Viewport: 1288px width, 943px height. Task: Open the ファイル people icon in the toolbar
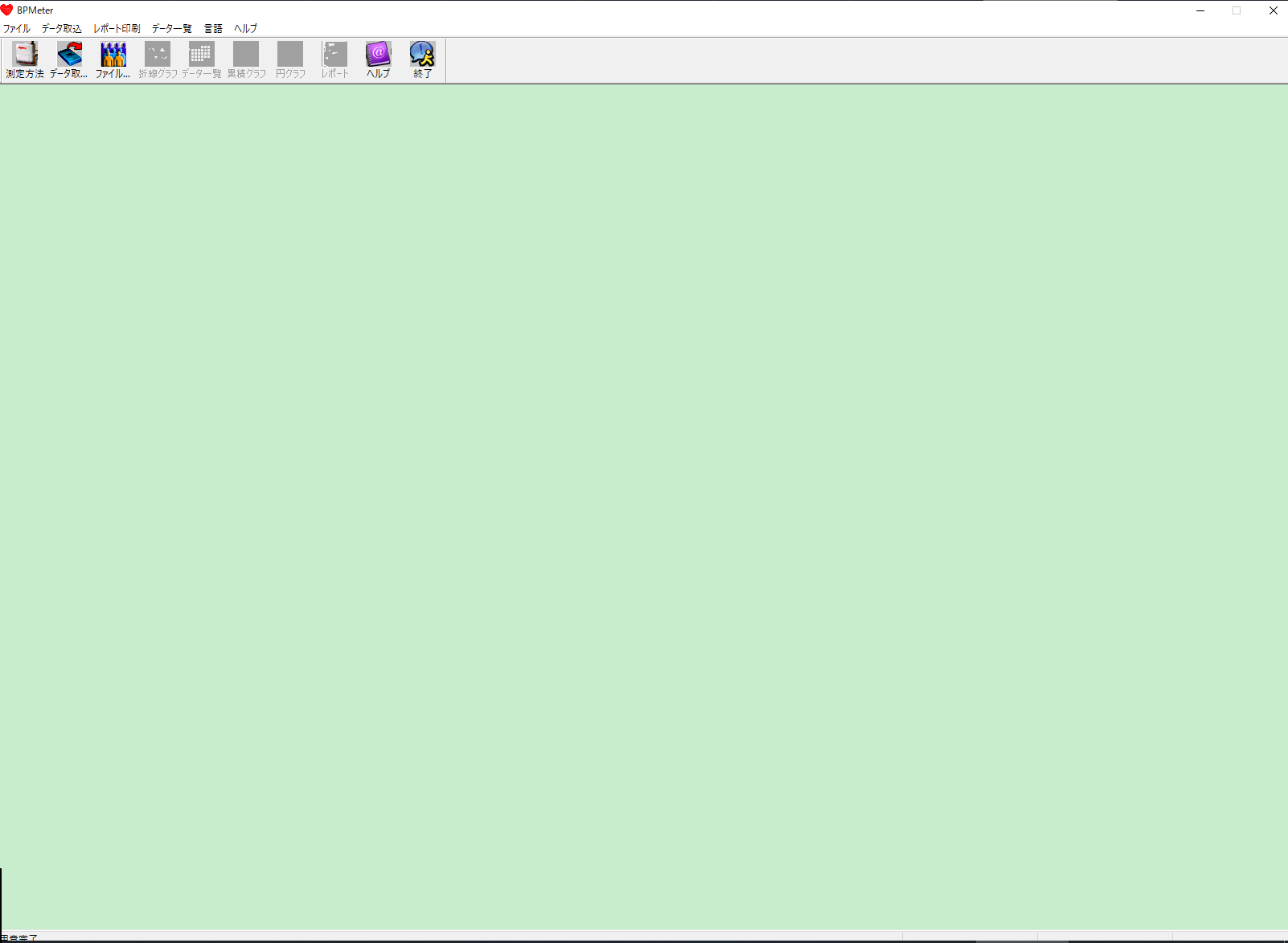click(113, 60)
